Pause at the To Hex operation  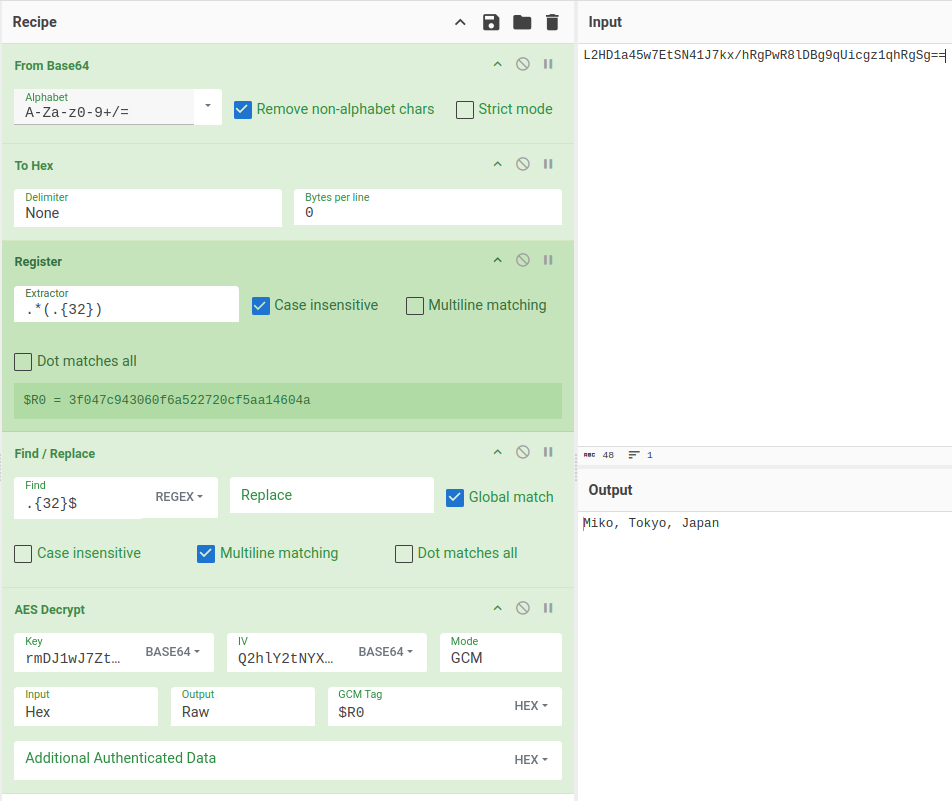tap(548, 164)
